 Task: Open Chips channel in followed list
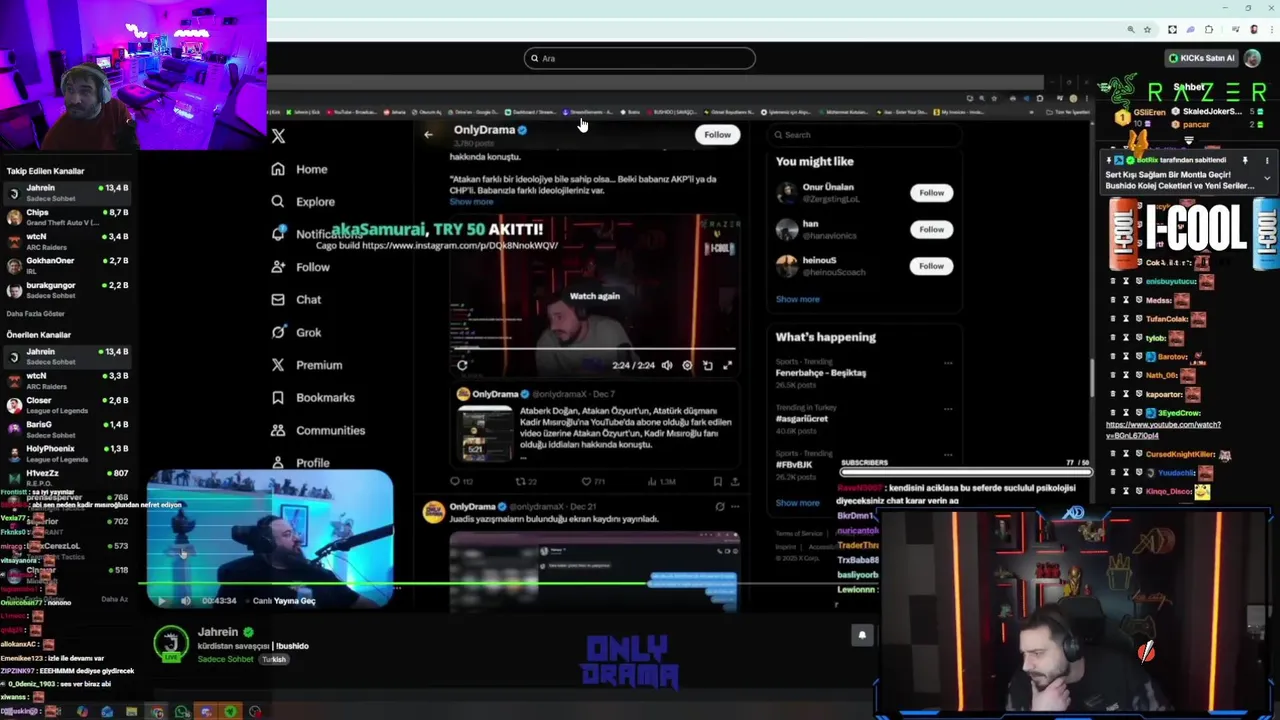click(x=66, y=217)
